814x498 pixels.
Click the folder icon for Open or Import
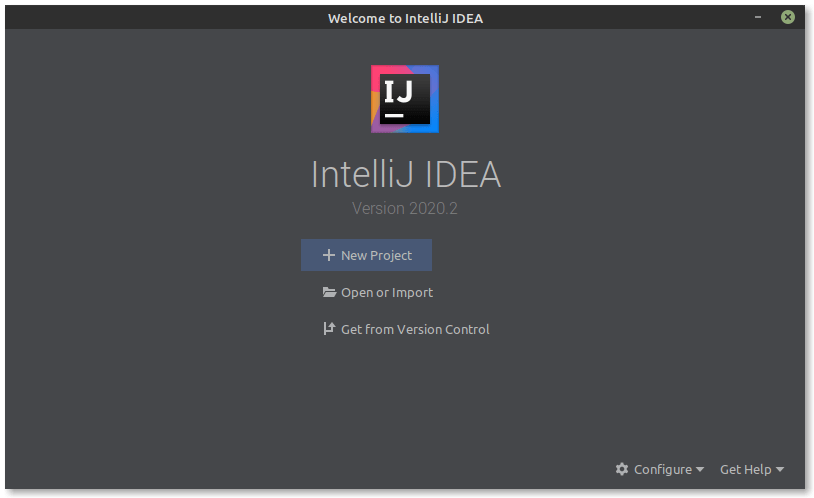(329, 293)
